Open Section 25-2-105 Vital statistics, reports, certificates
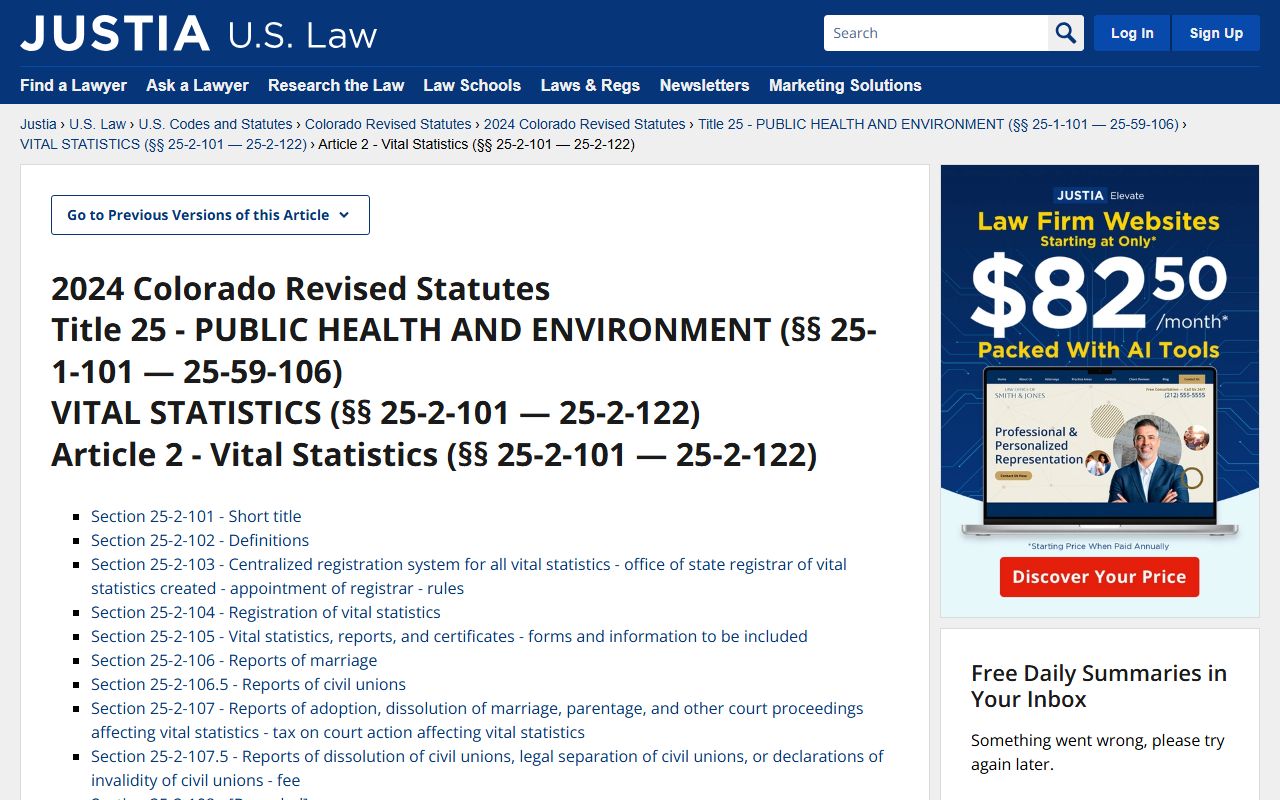This screenshot has width=1280, height=800. (449, 636)
